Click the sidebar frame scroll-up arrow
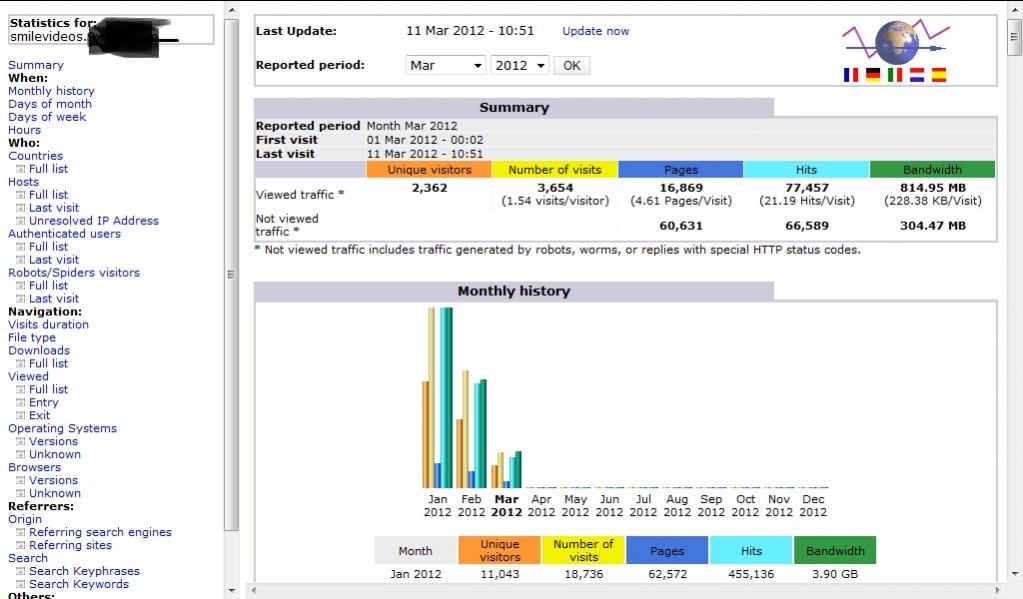The image size is (1023, 599). point(232,10)
